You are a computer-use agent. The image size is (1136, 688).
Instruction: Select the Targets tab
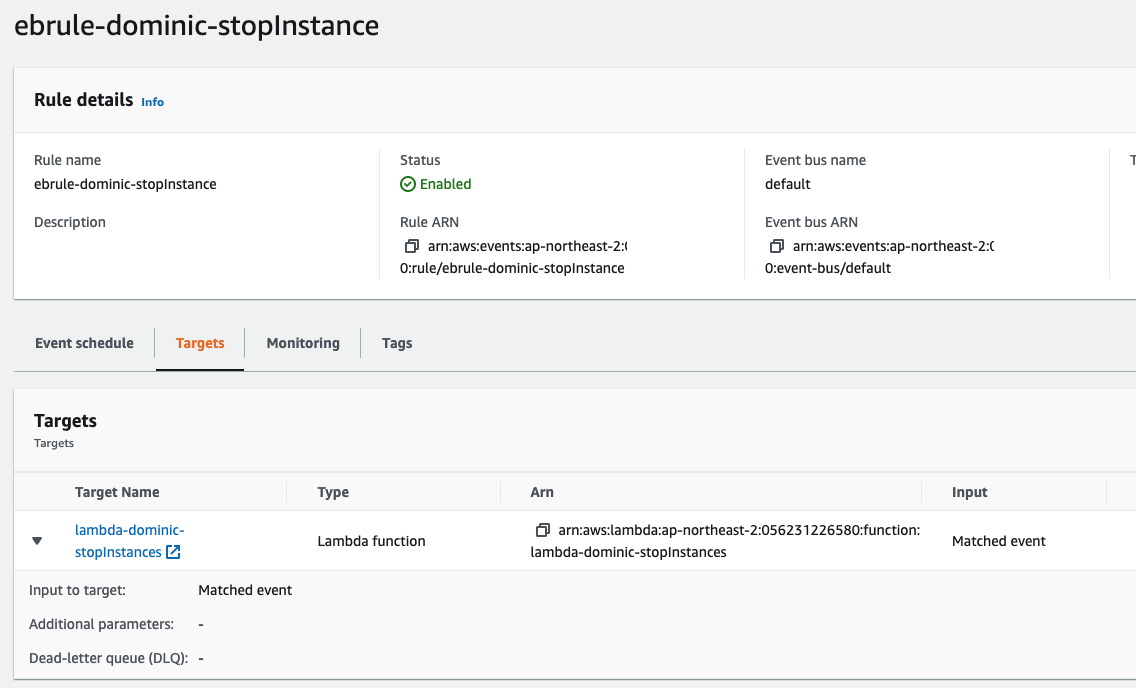(x=200, y=343)
